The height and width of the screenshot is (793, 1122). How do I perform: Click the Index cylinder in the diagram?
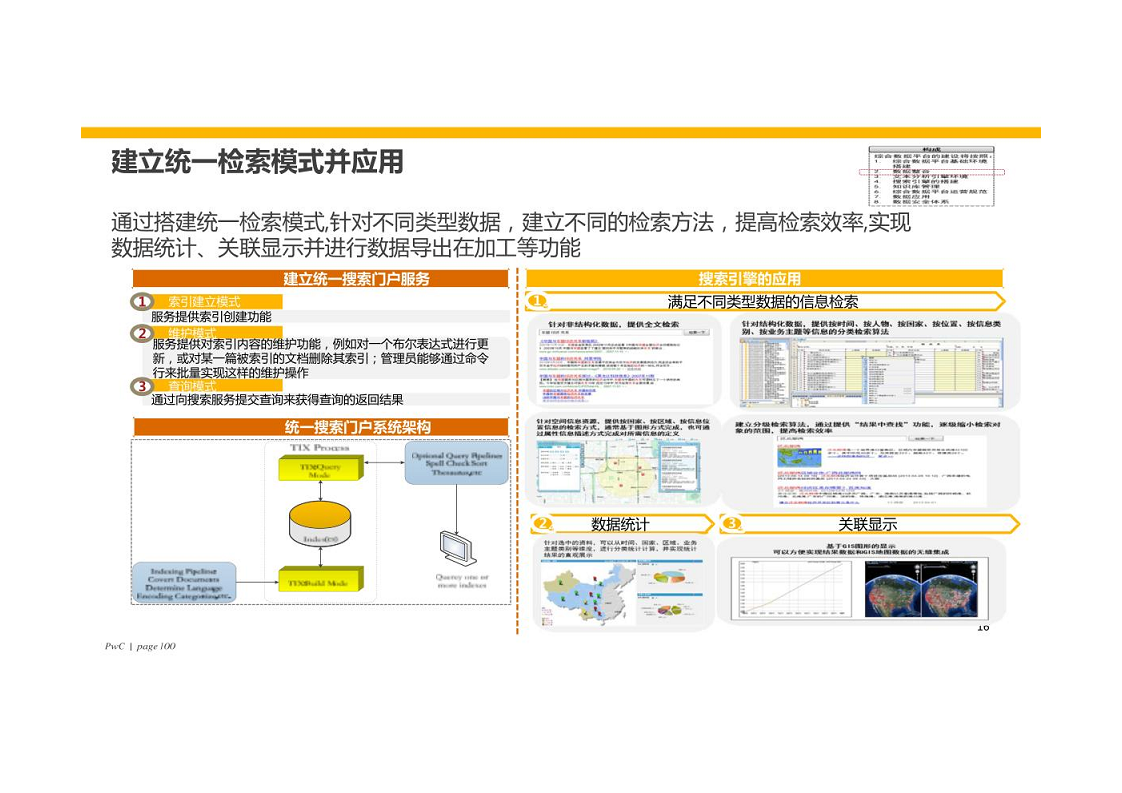click(x=320, y=525)
